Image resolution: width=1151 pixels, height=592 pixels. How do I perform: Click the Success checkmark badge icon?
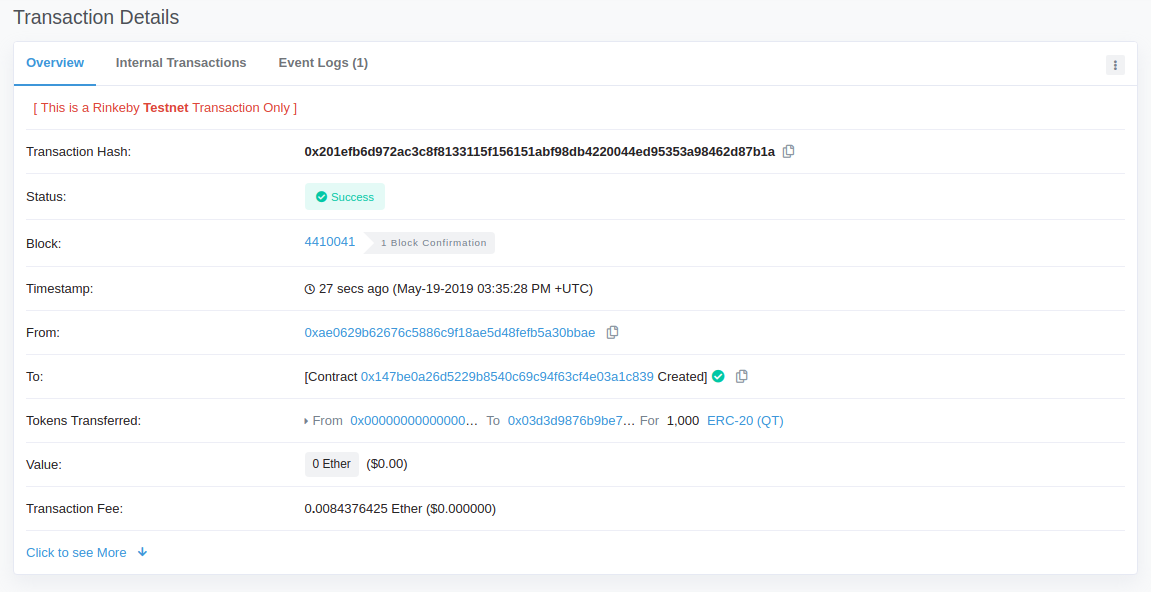pos(321,196)
